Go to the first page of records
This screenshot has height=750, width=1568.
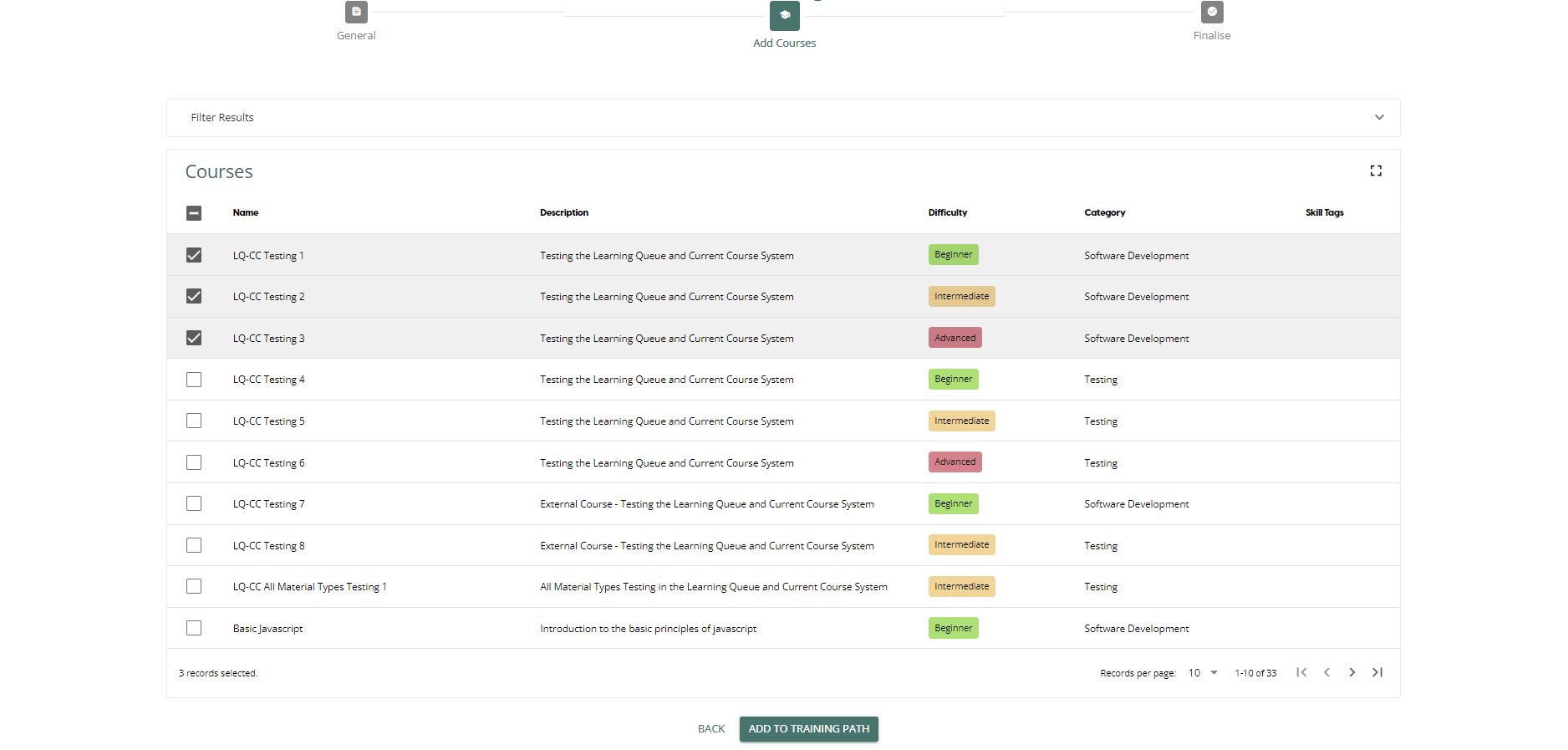tap(1301, 672)
